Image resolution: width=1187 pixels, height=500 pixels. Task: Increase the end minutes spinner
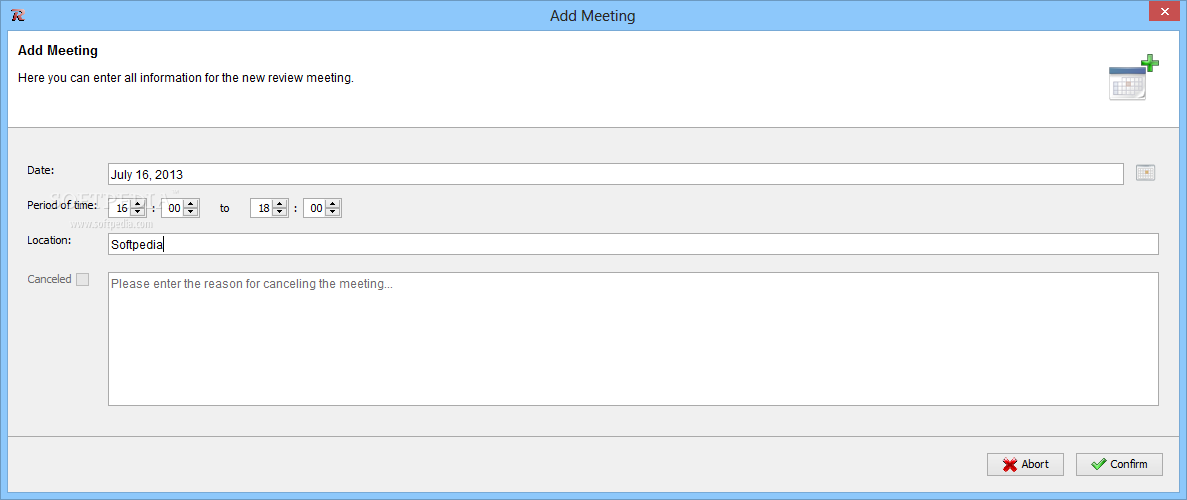(x=332, y=204)
